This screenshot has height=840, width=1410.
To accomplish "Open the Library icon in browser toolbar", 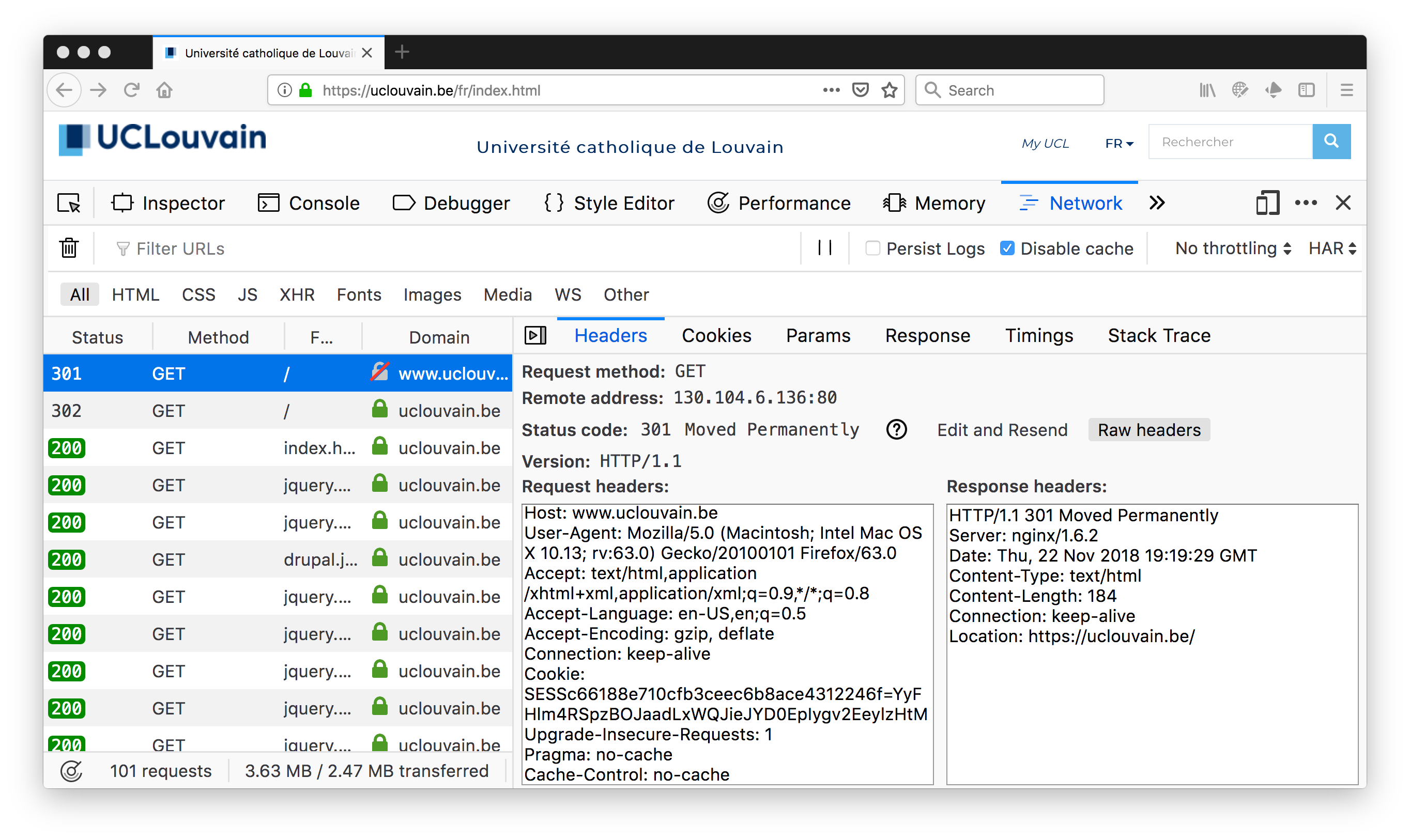I will (1207, 90).
